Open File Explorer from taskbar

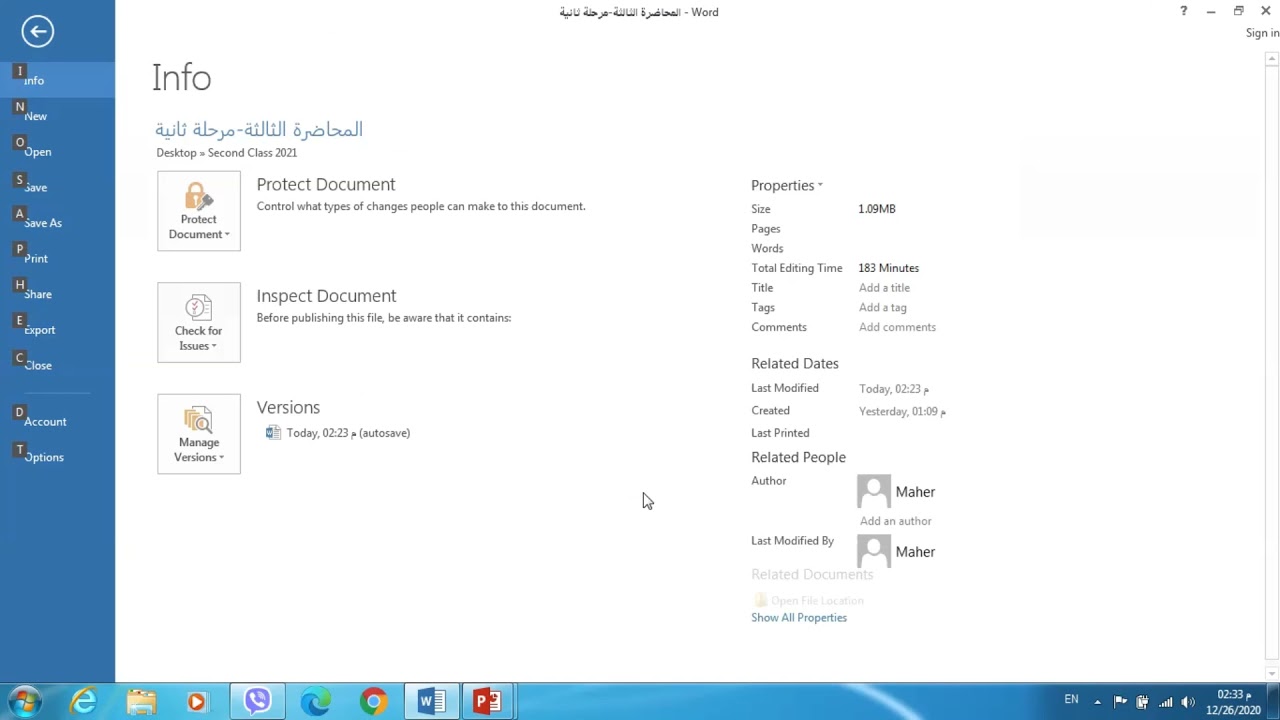pyautogui.click(x=141, y=702)
